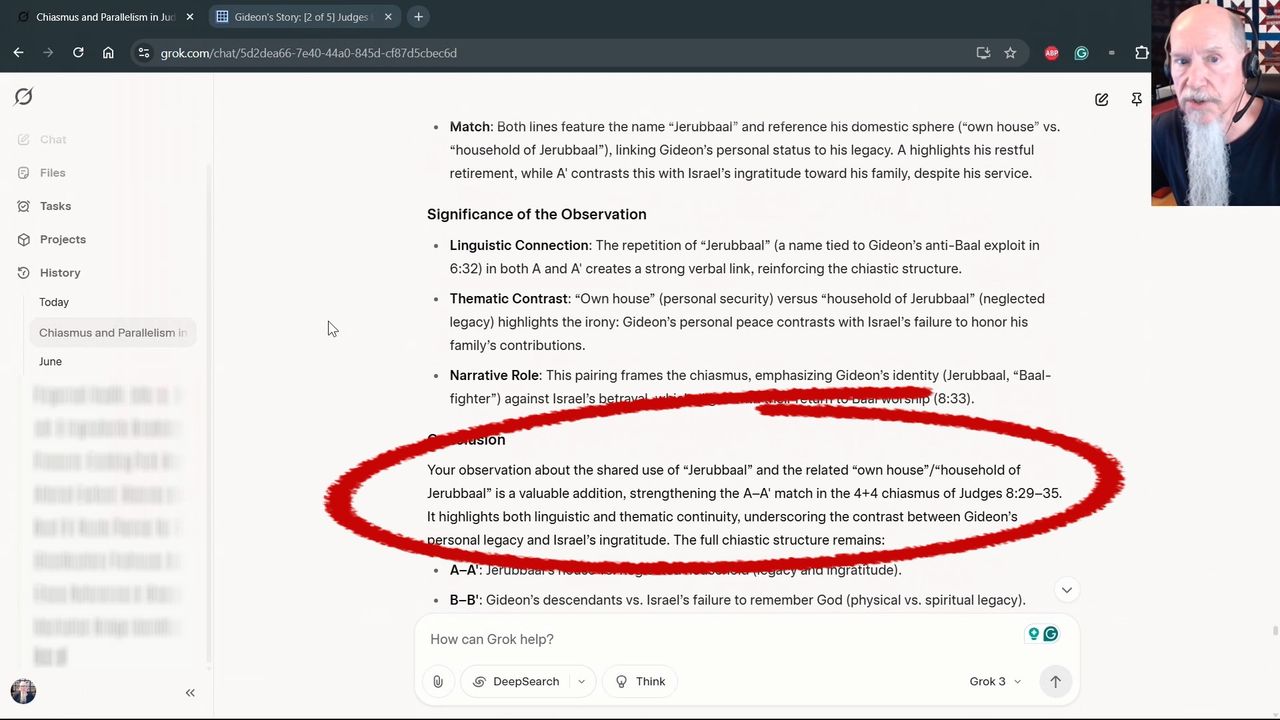Open the AdBlock Plus extension
The height and width of the screenshot is (720, 1280).
[1051, 53]
